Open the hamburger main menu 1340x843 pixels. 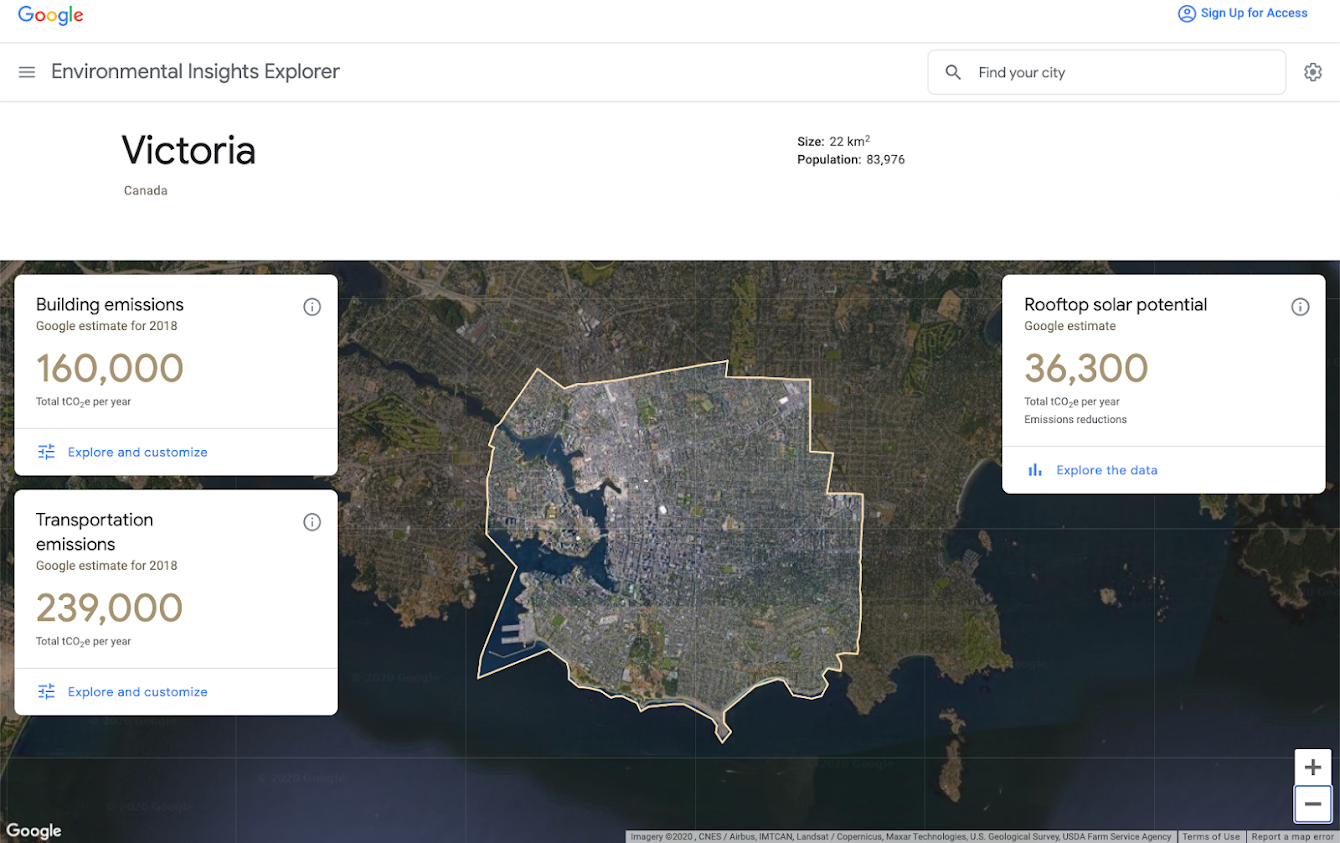pyautogui.click(x=27, y=72)
